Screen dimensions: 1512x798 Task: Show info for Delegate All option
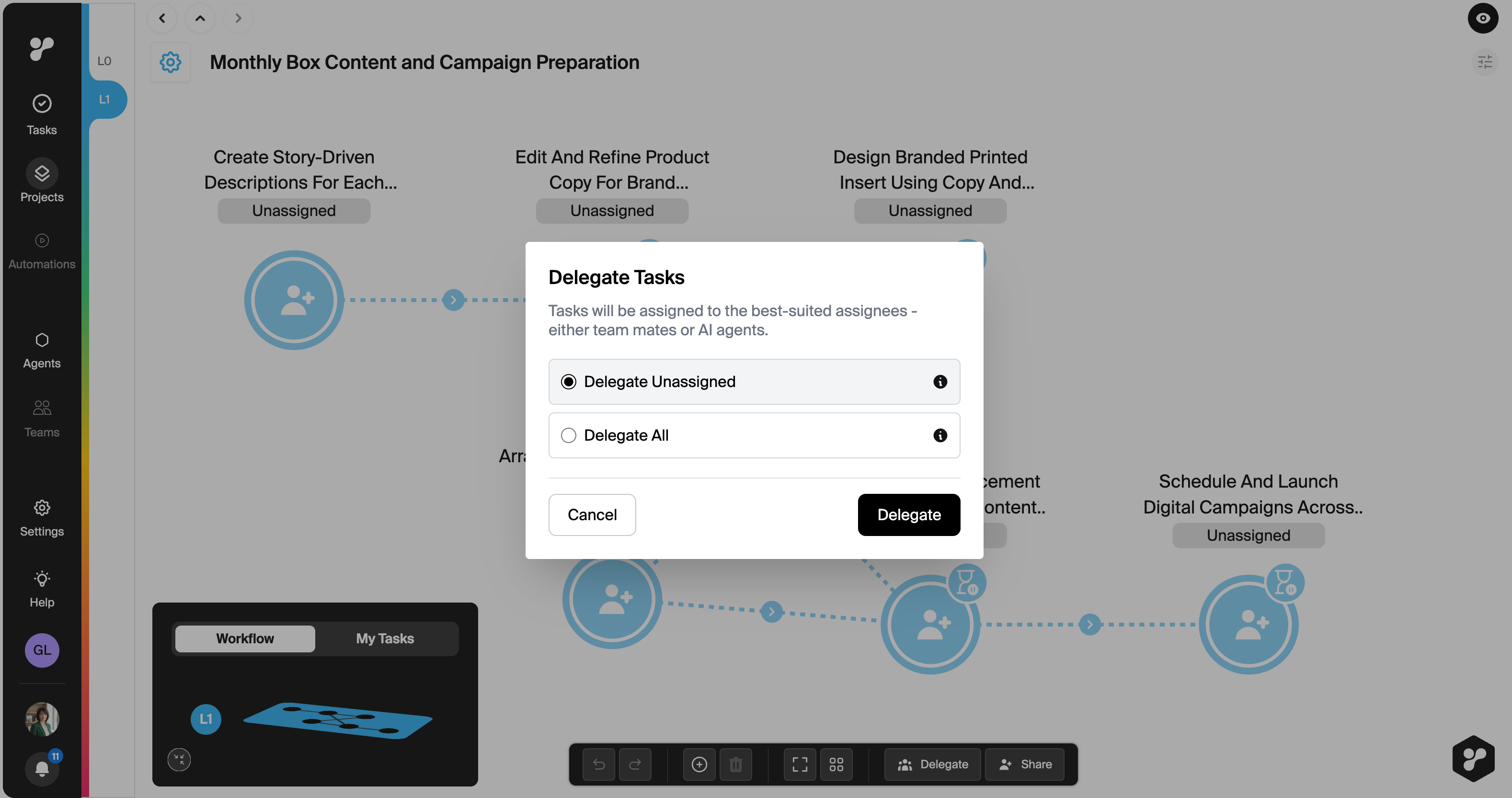click(939, 435)
